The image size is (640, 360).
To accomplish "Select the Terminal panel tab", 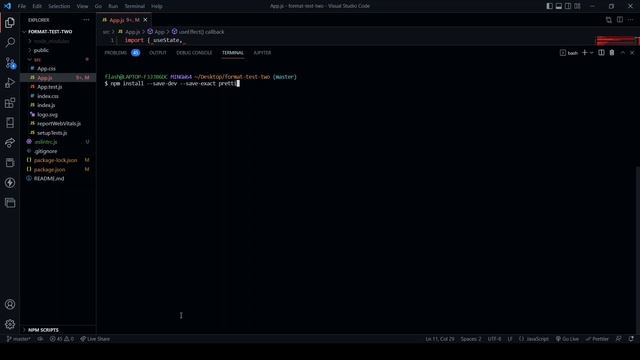I will (233, 53).
